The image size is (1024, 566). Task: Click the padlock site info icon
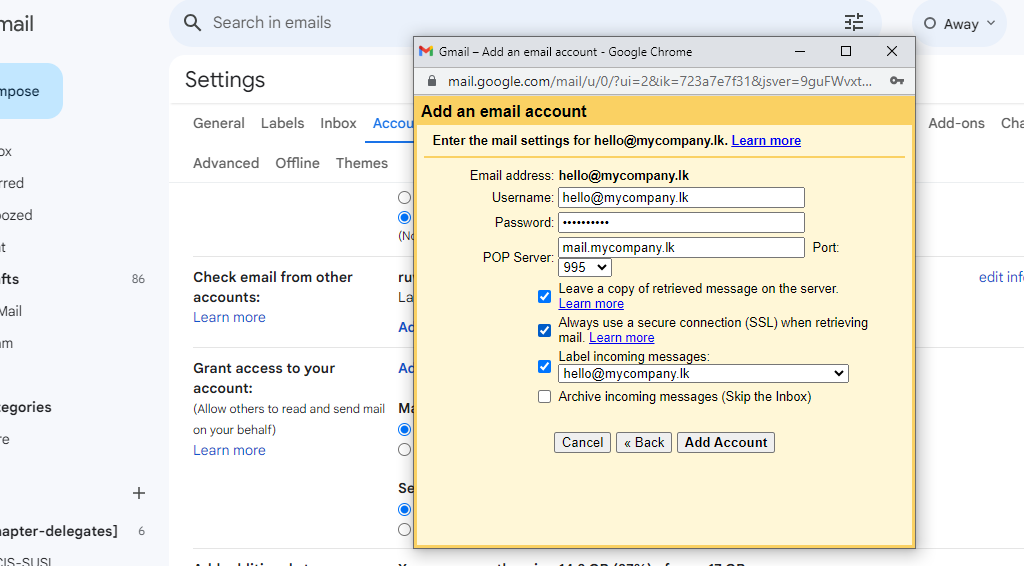pos(431,81)
